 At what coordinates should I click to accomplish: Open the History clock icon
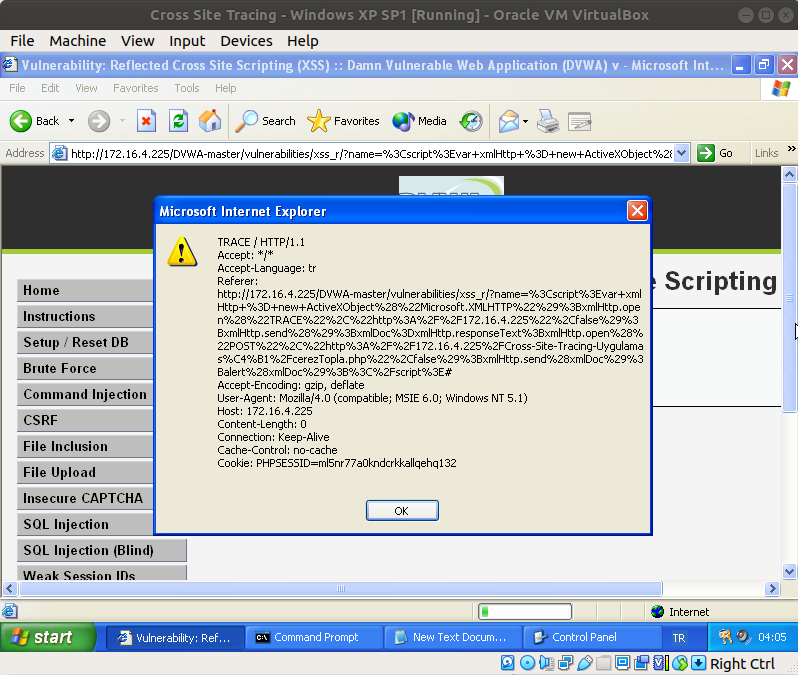pyautogui.click(x=471, y=121)
